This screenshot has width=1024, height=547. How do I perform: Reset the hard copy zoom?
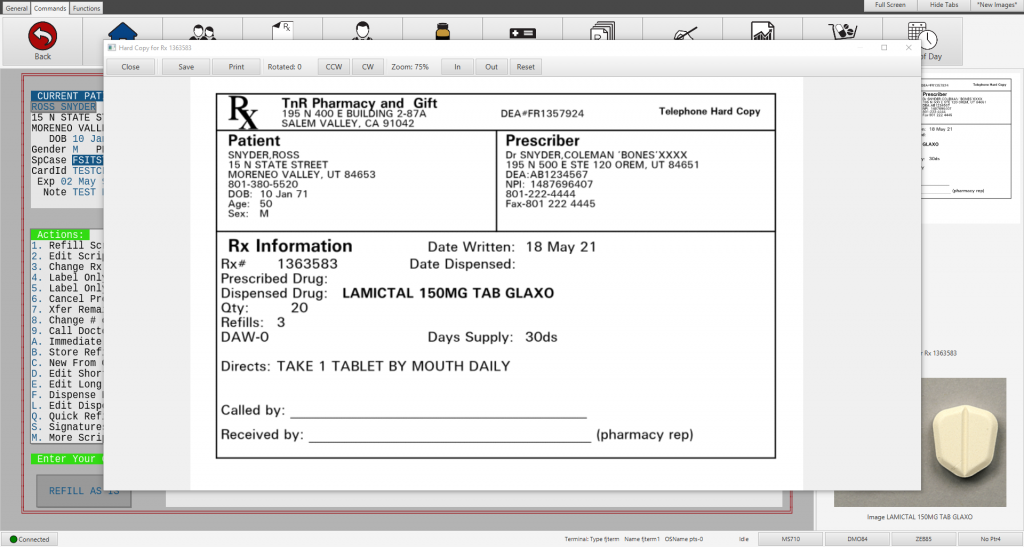click(525, 67)
